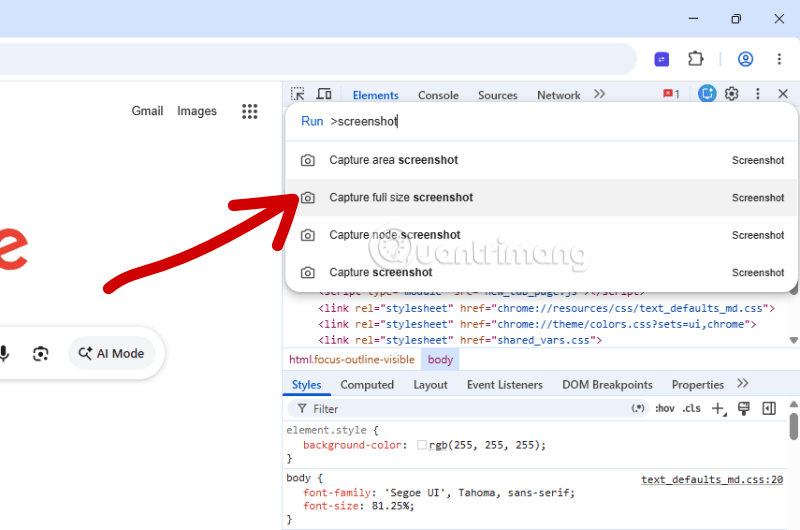800x530 pixels.
Task: Expand more Styles pane sub-tabs
Action: click(x=743, y=383)
